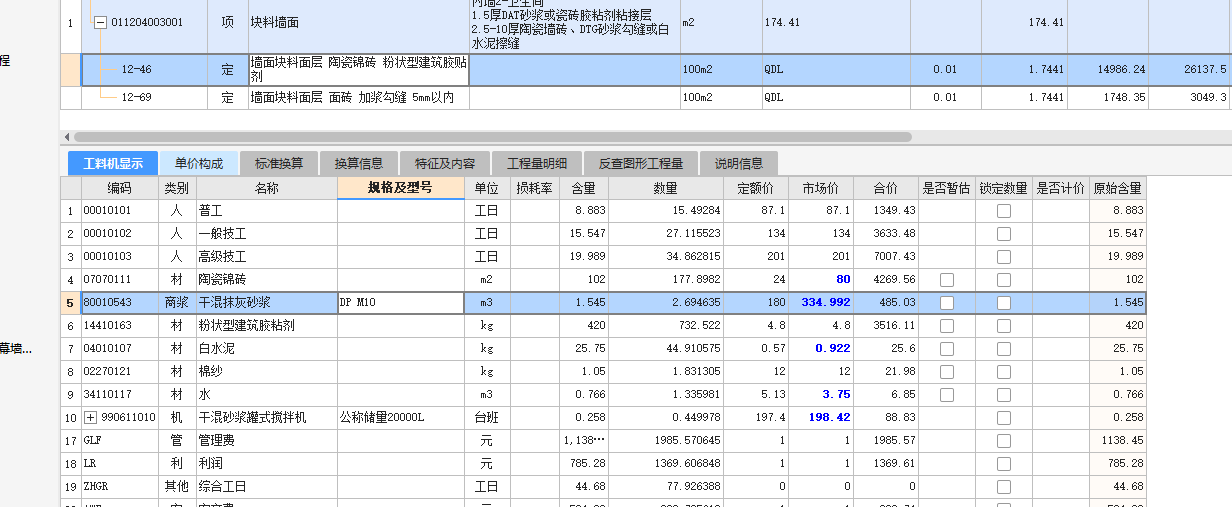Image resolution: width=1232 pixels, height=507 pixels.
Task: Click the 利润 name cell
Action: click(266, 463)
